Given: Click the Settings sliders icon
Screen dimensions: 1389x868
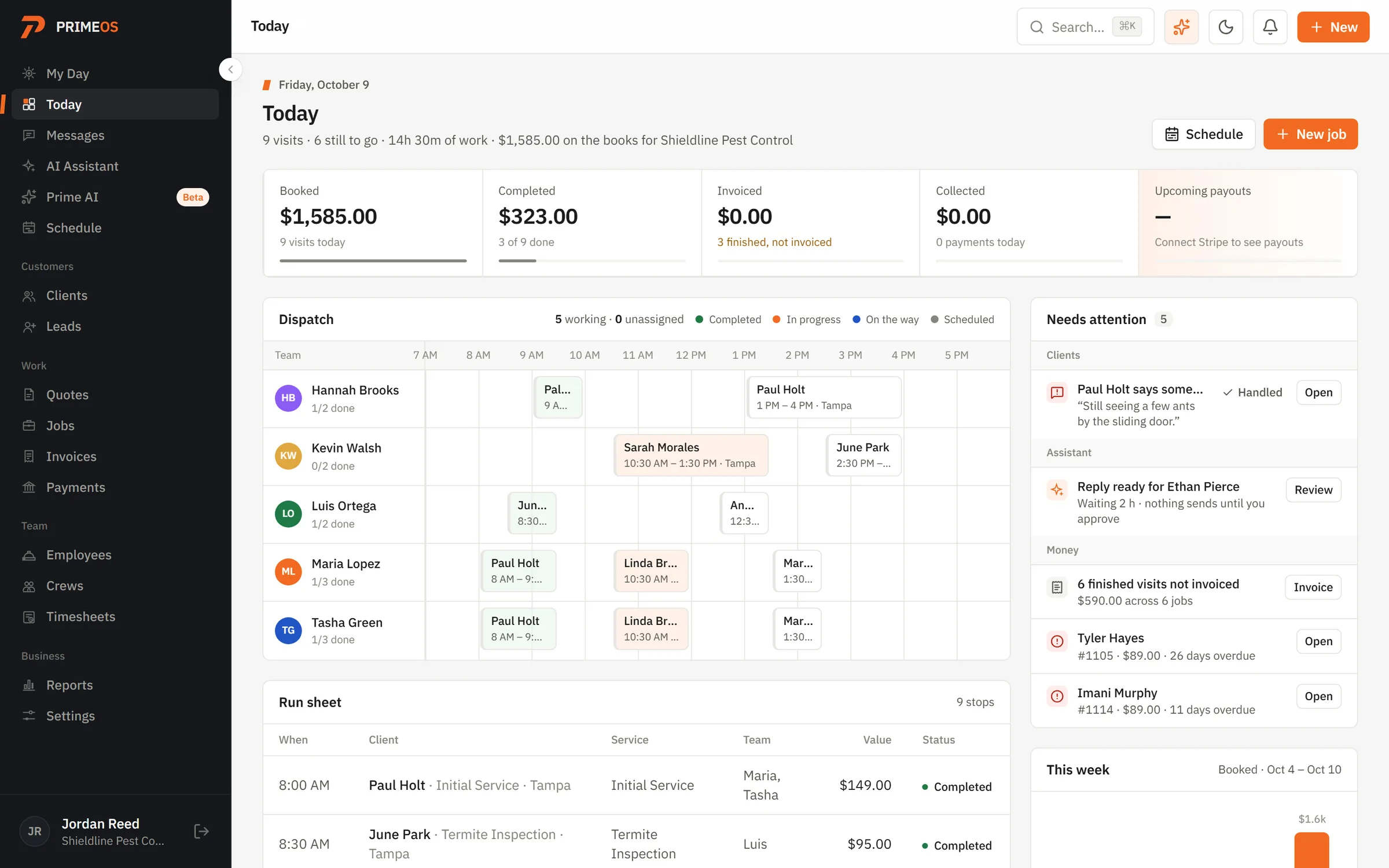Looking at the screenshot, I should coord(29,716).
